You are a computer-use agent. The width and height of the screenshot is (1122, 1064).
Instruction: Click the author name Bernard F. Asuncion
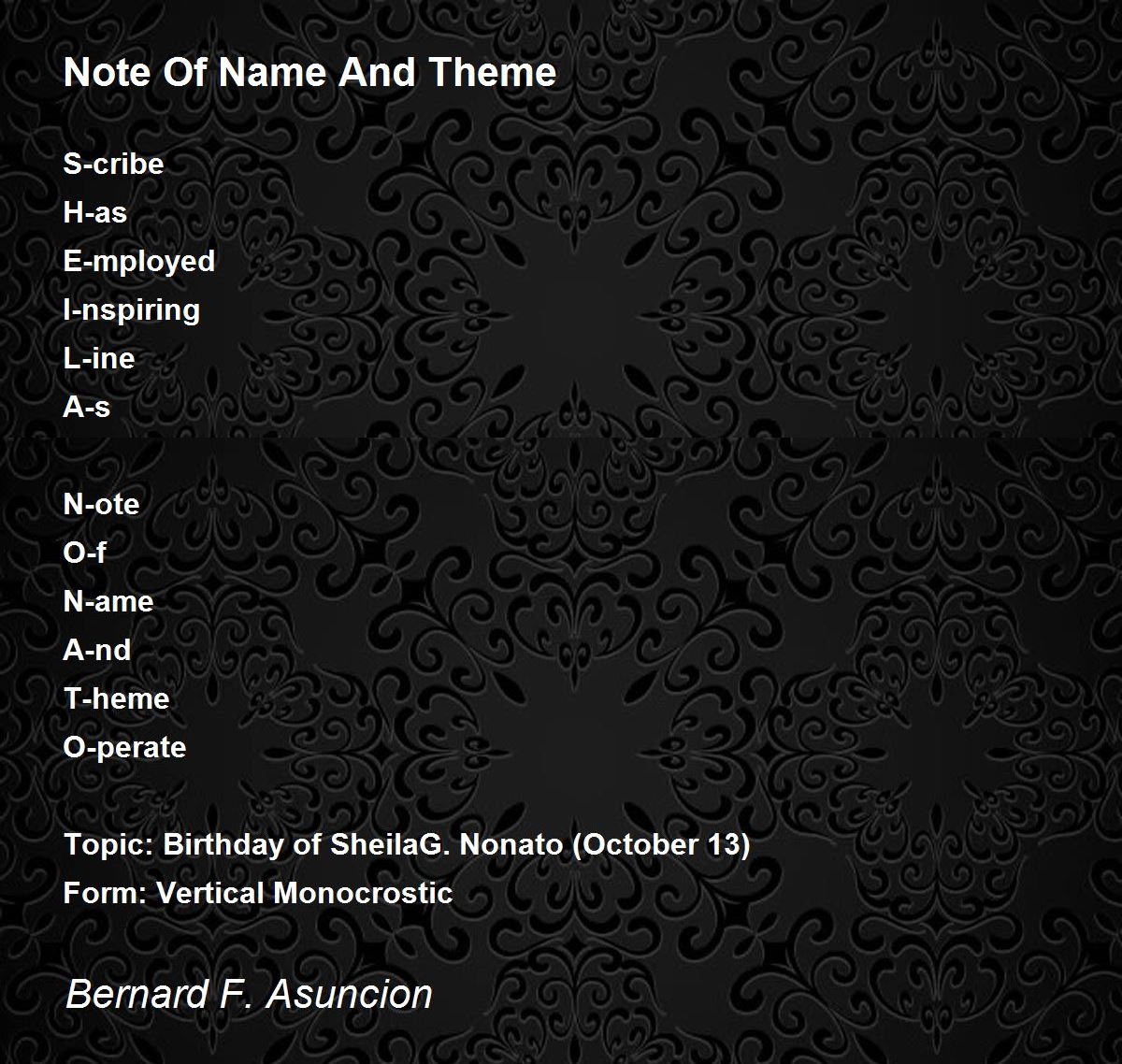point(249,993)
